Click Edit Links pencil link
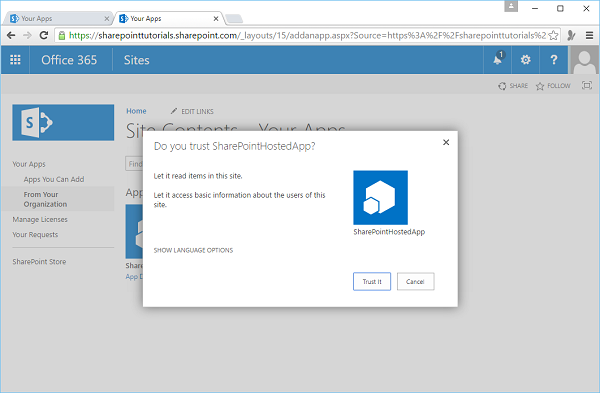This screenshot has height=393, width=600. [x=192, y=111]
